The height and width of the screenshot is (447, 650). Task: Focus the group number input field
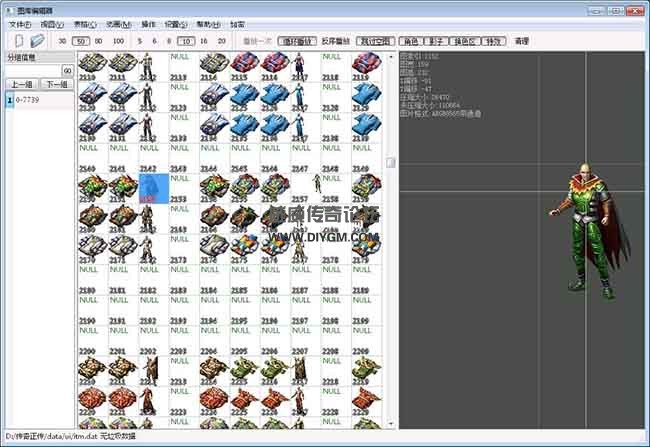pyautogui.click(x=33, y=71)
